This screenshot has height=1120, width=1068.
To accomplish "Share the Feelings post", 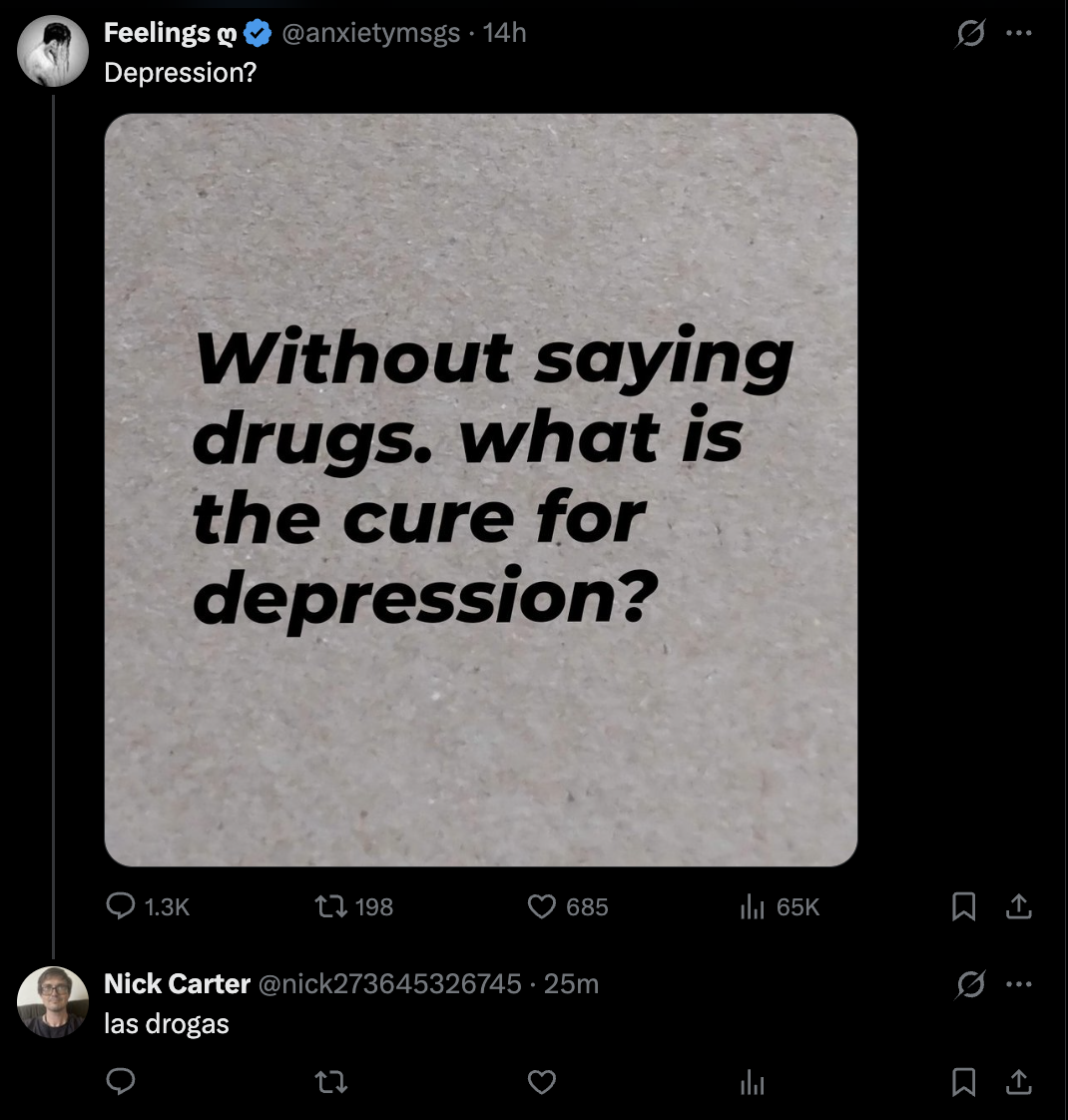I will coord(1018,906).
